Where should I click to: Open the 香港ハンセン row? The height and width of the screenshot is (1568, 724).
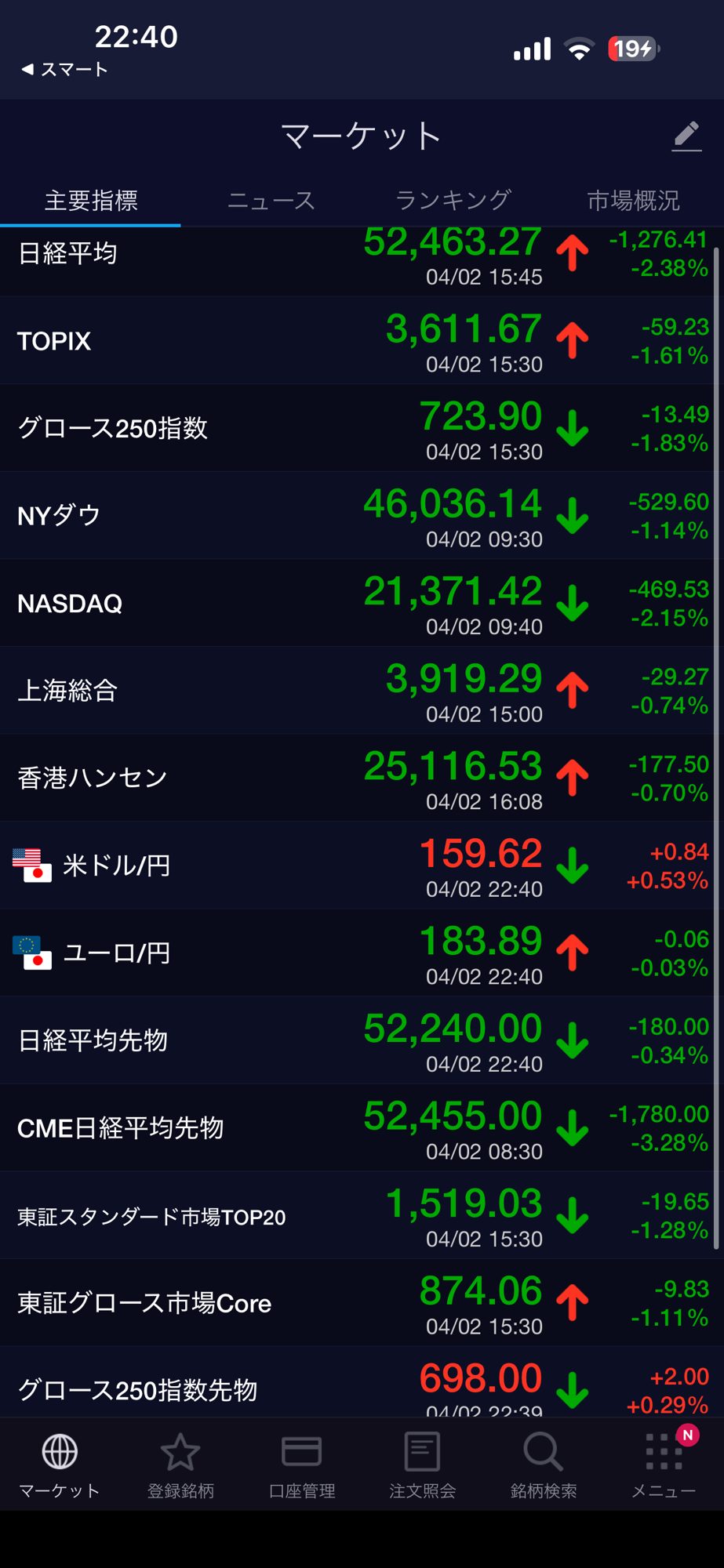pos(93,778)
